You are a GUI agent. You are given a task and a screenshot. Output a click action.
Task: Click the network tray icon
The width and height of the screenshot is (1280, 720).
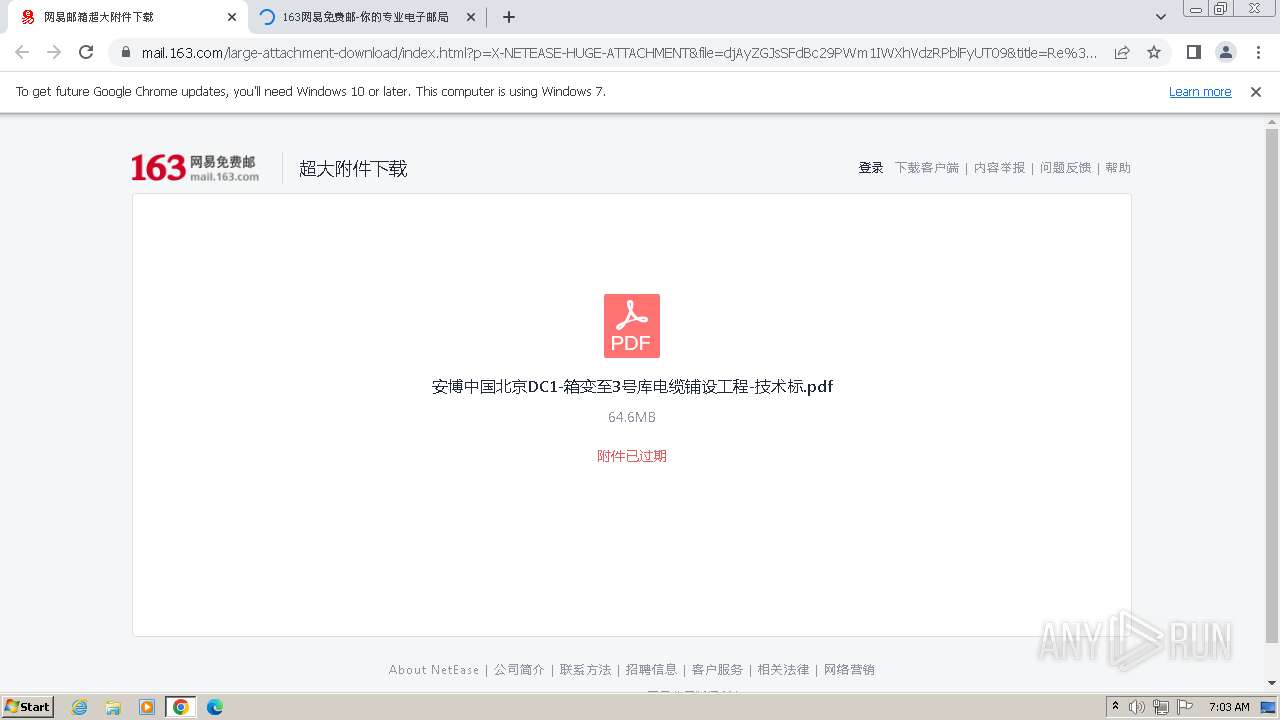click(x=1161, y=707)
